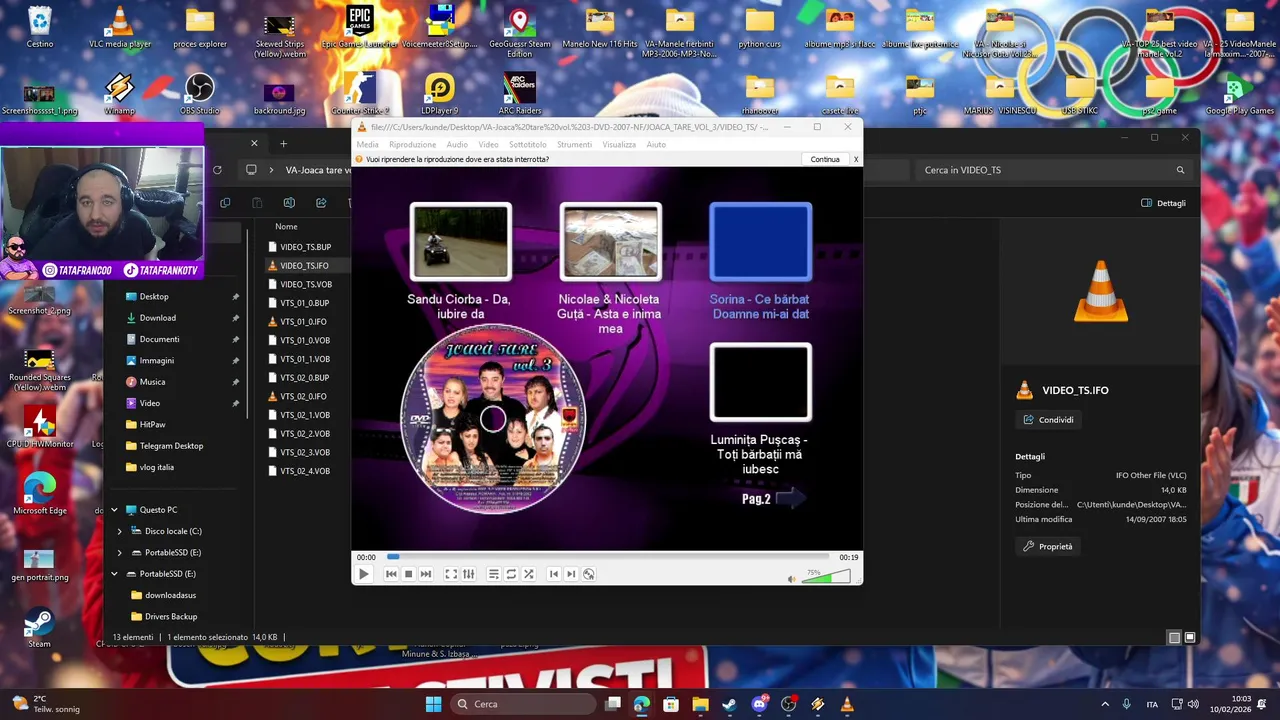1280x720 pixels.
Task: Open the Strumenti menu in VLC
Action: point(574,144)
